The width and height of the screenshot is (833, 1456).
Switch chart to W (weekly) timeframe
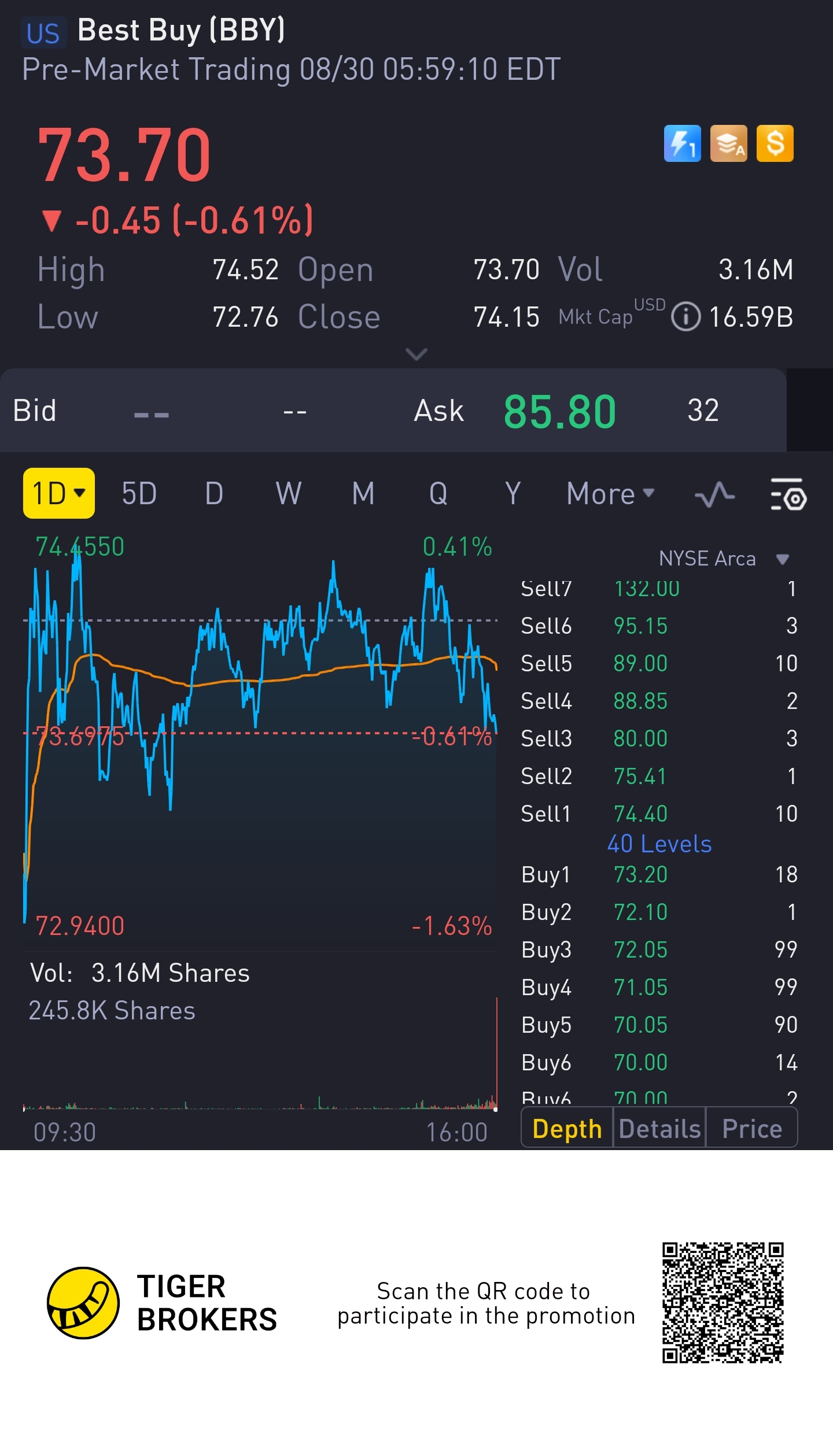click(x=289, y=494)
